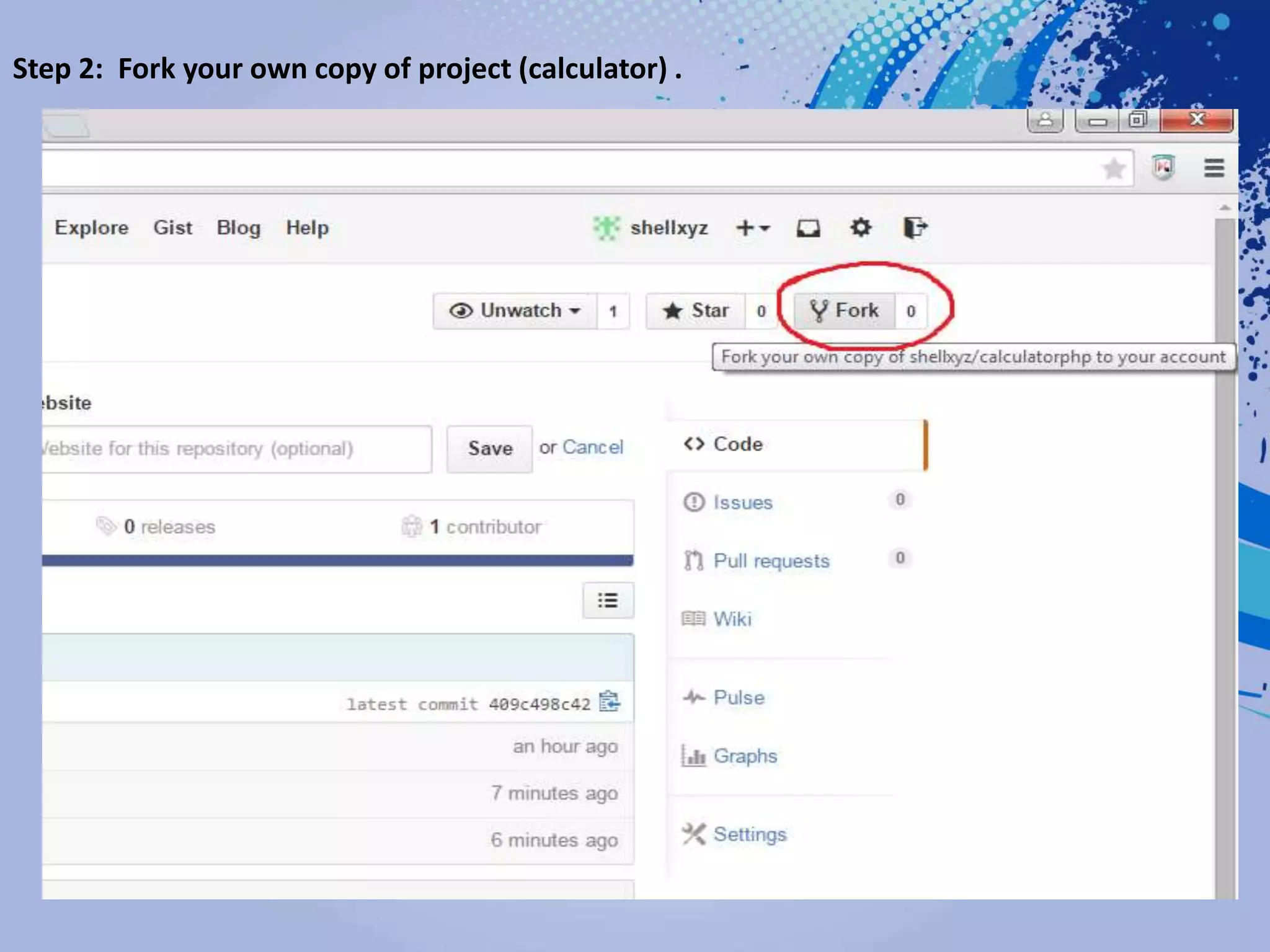Open the notifications inbox icon

(x=808, y=228)
